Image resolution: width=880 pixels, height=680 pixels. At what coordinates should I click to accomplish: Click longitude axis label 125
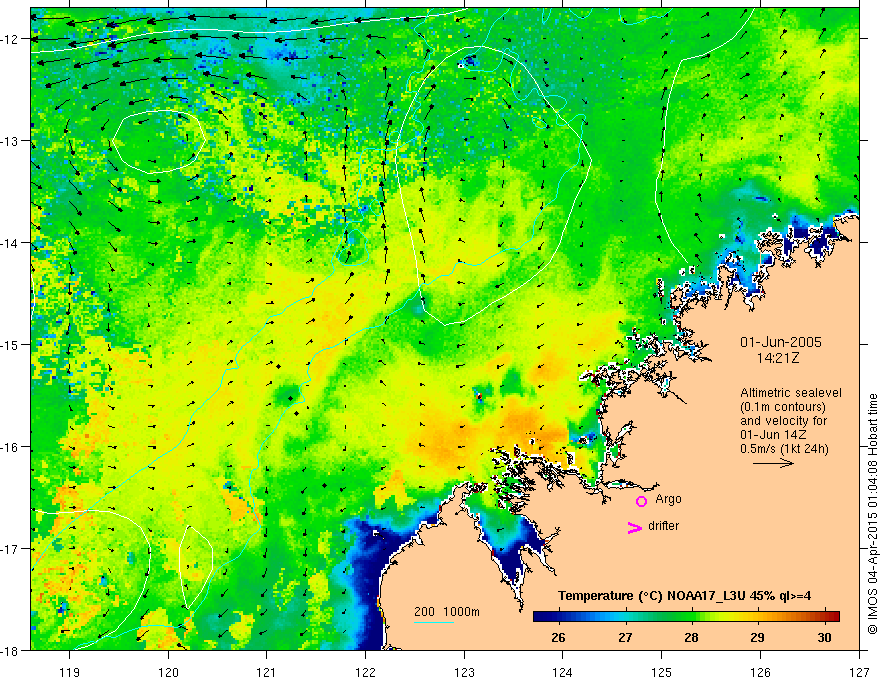tap(662, 672)
